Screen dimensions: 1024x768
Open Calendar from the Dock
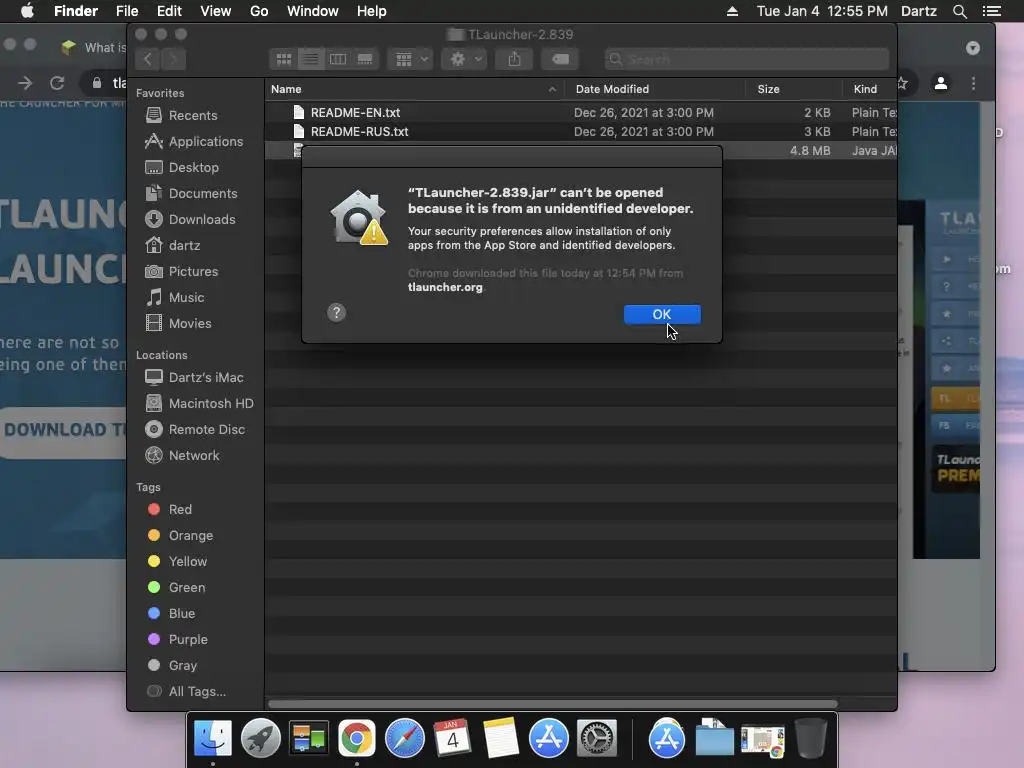[452, 739]
